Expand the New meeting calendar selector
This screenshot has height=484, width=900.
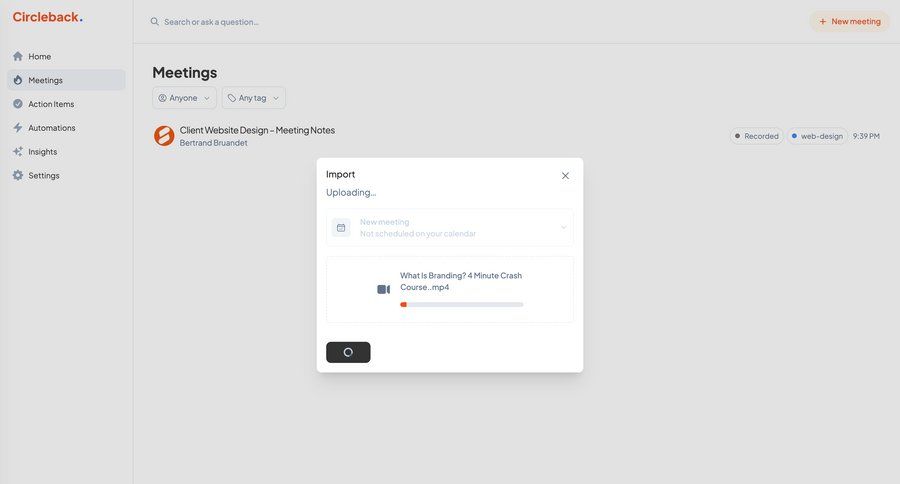pos(563,228)
